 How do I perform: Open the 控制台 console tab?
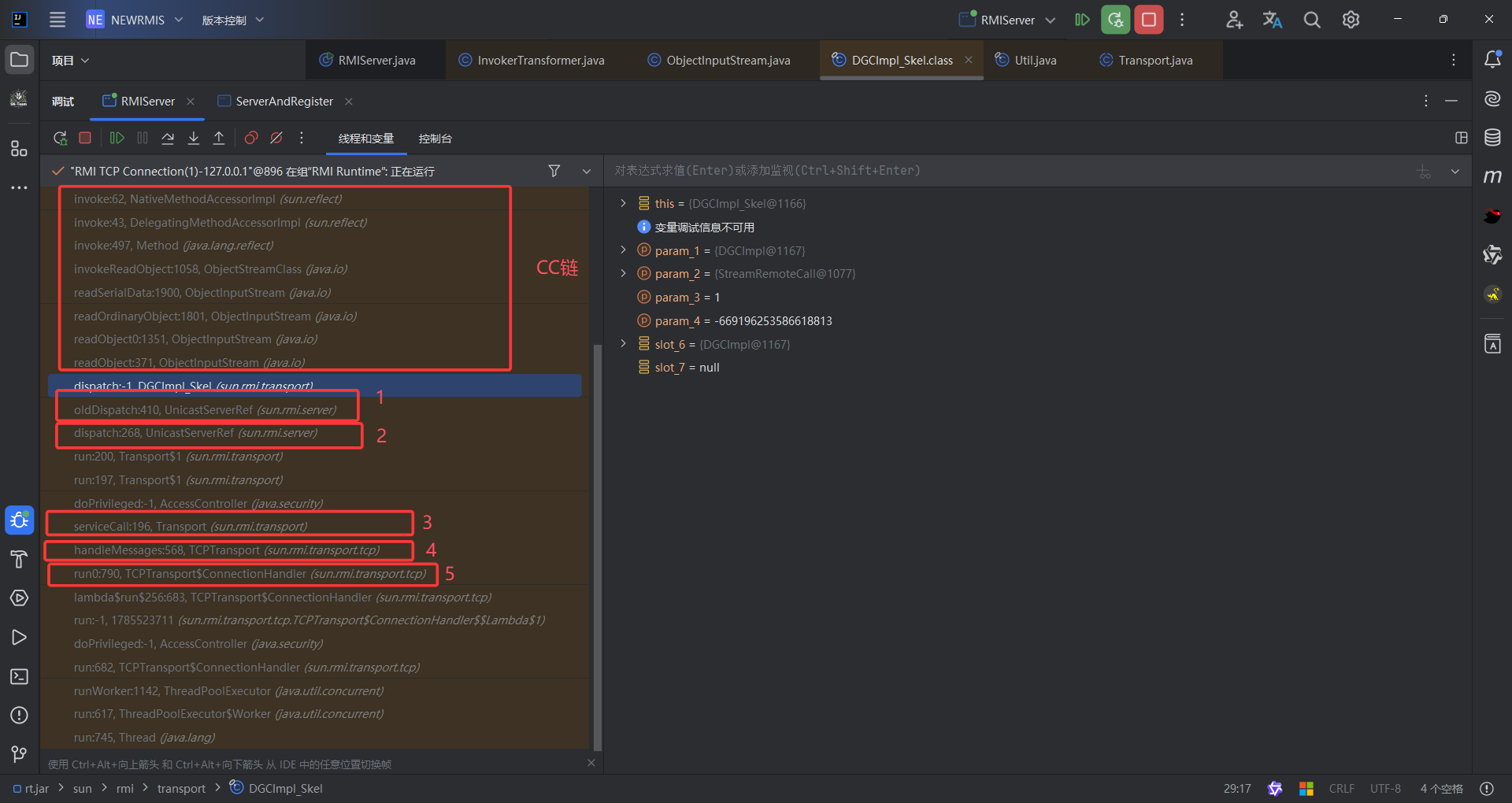click(x=435, y=139)
